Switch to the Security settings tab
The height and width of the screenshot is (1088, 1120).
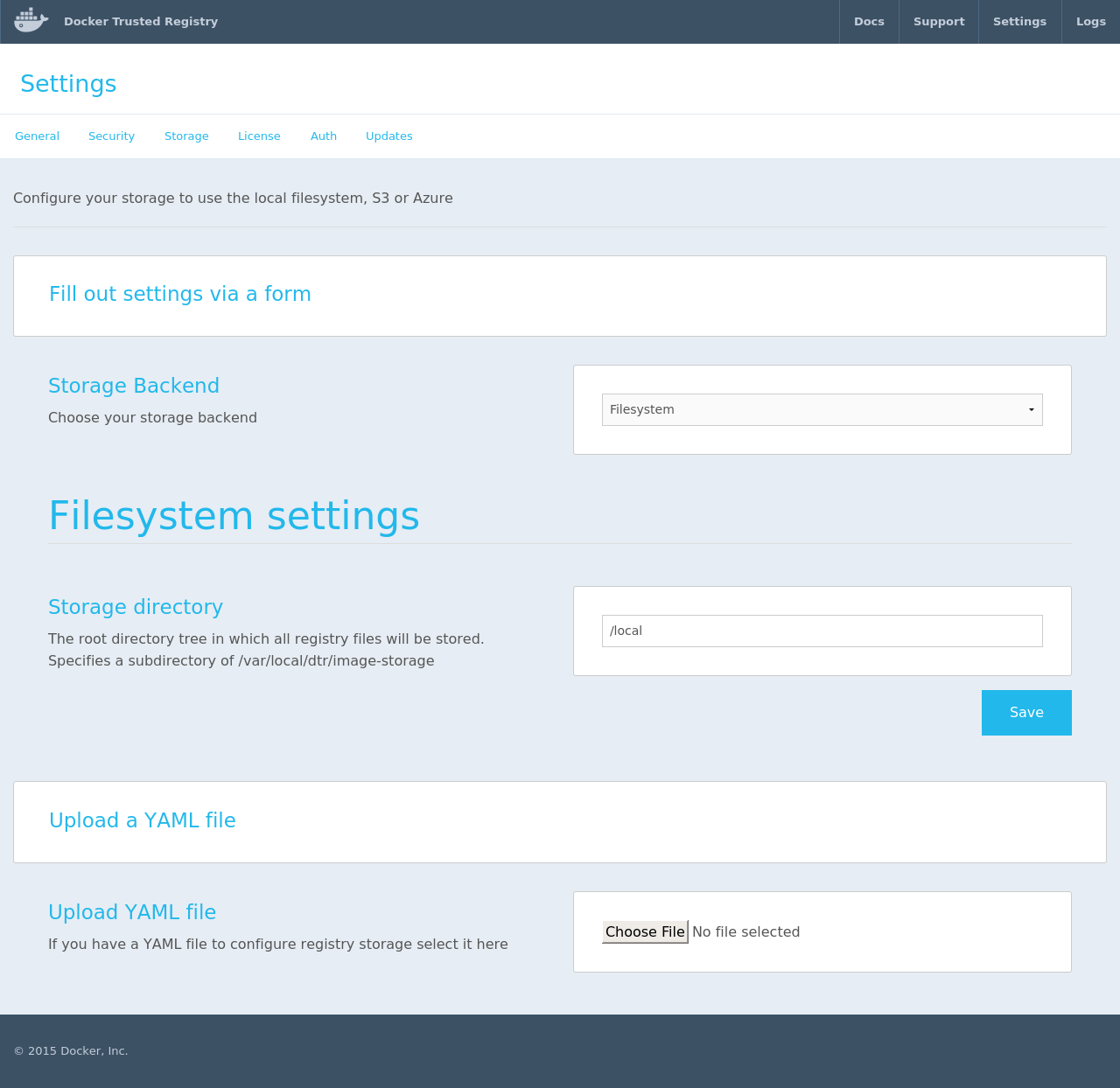coord(111,136)
